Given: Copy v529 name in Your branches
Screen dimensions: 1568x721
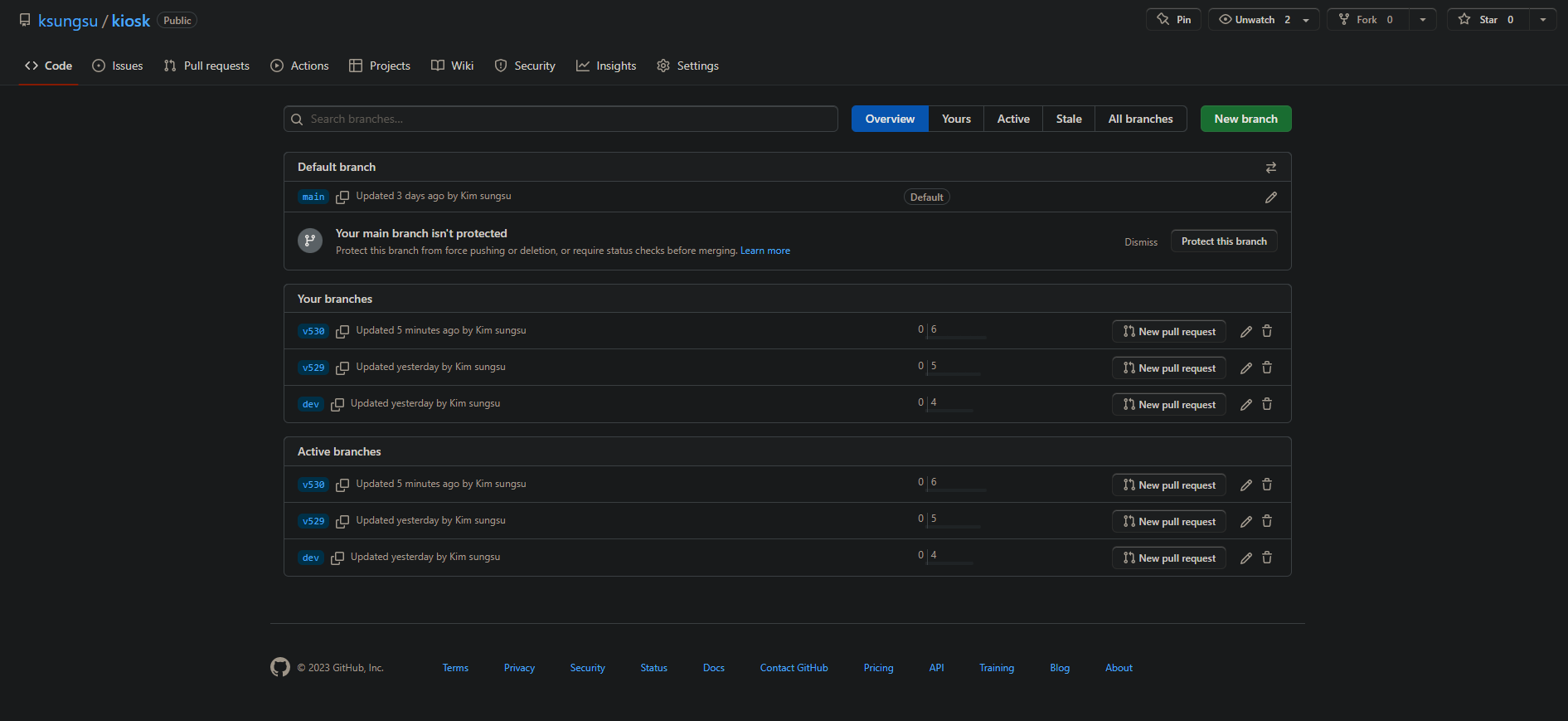Looking at the screenshot, I should coord(342,368).
